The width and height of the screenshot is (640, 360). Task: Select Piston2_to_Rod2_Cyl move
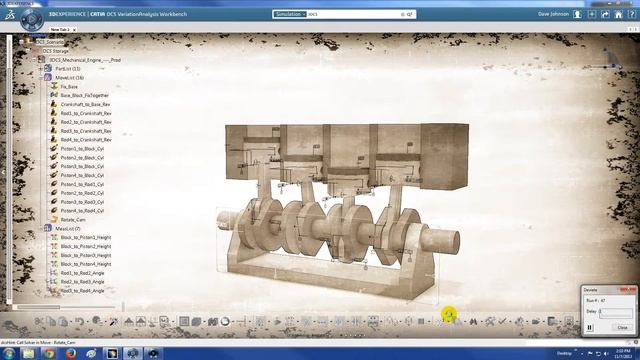click(82, 193)
